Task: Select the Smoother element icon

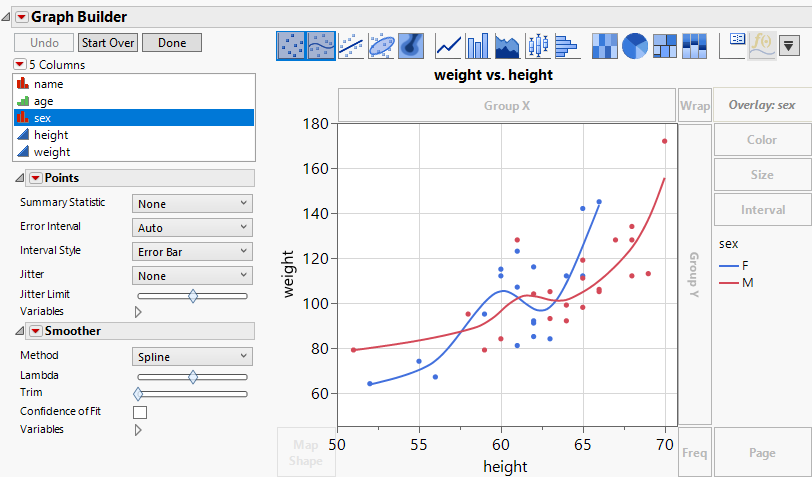Action: tap(320, 46)
